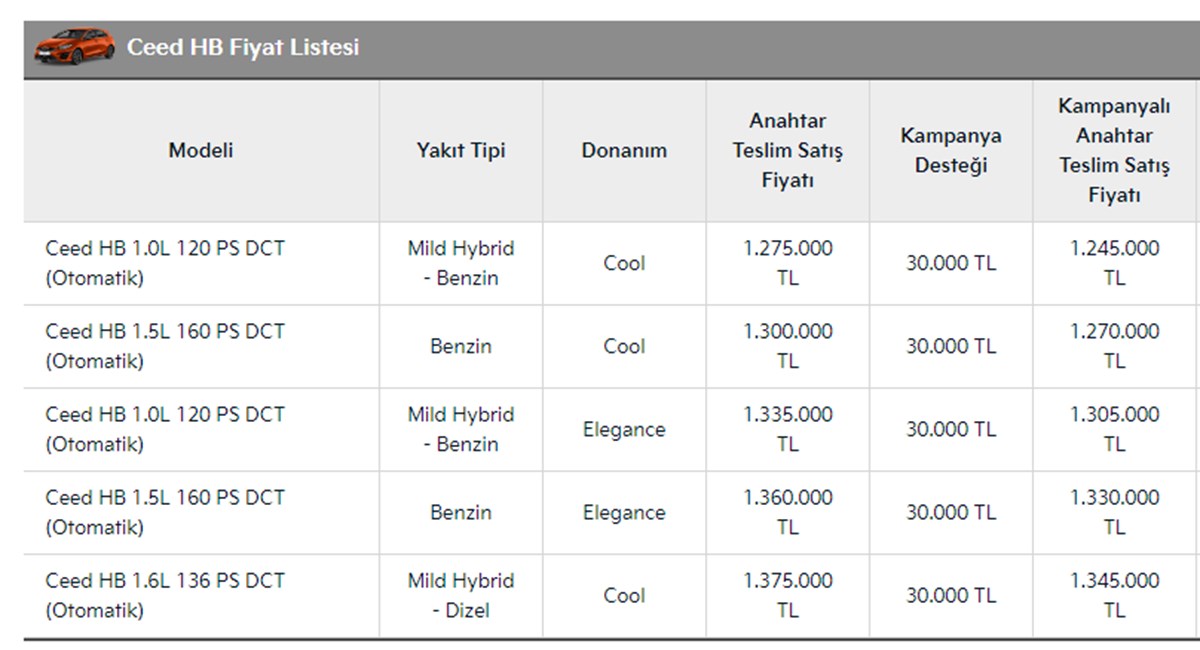The image size is (1200, 650).
Task: Click the Kampanya Desteği column header
Action: click(x=951, y=150)
